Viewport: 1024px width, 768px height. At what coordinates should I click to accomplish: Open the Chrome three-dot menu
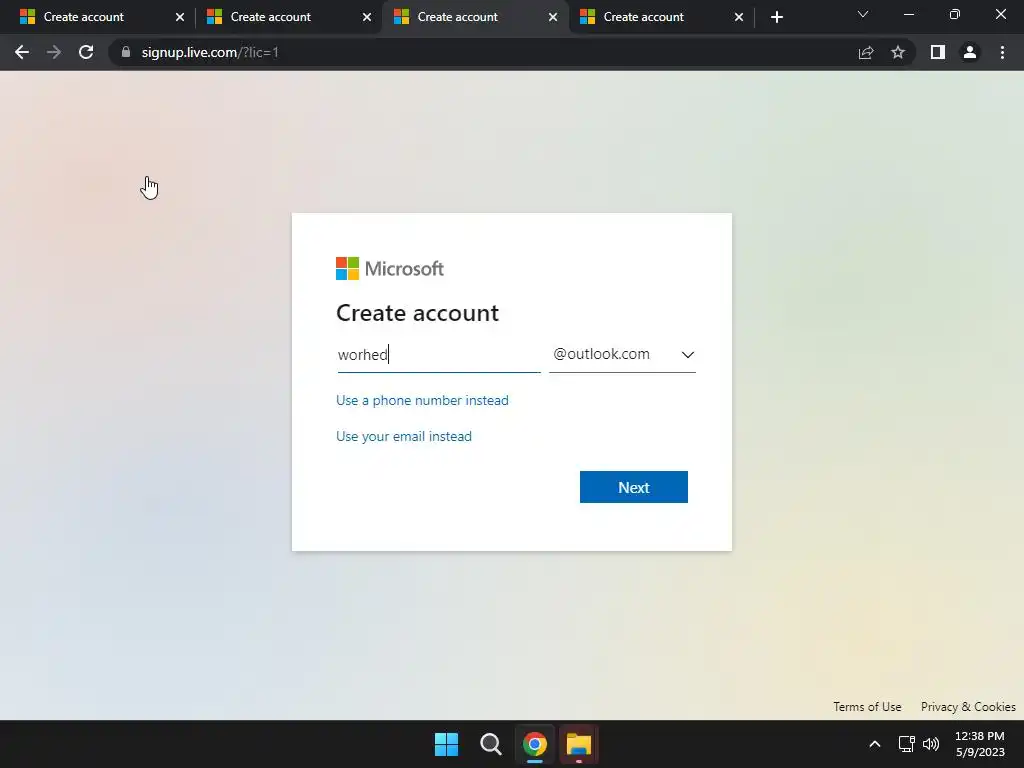[1002, 52]
